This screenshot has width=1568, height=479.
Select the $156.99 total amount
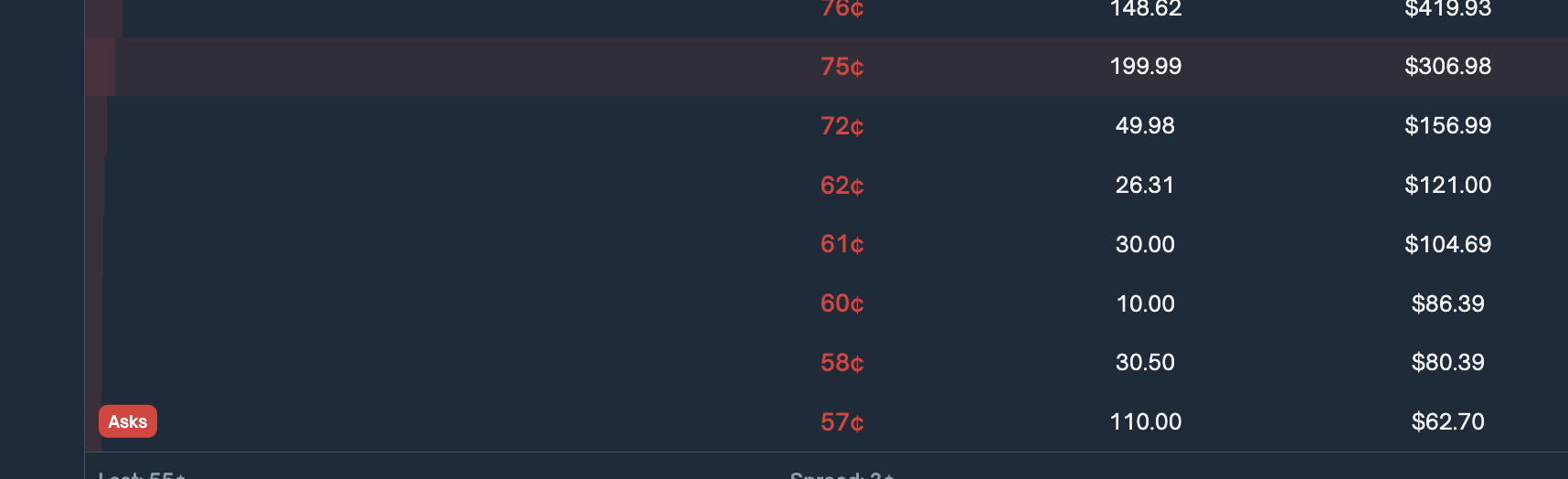click(x=1447, y=126)
